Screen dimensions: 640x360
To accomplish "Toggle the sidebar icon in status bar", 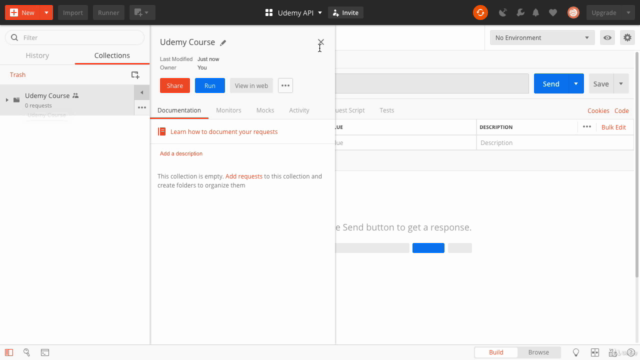I will click(x=9, y=352).
